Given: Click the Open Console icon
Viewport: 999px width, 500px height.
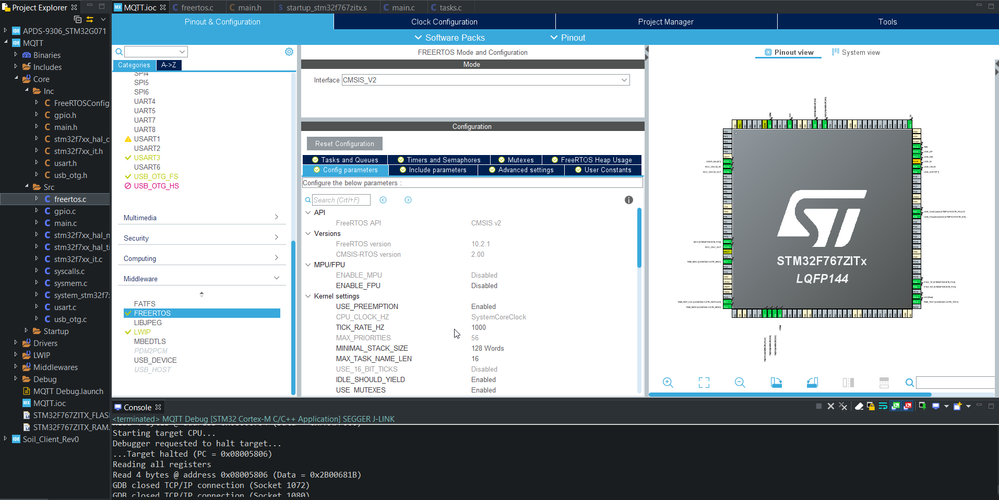Looking at the screenshot, I should 958,406.
